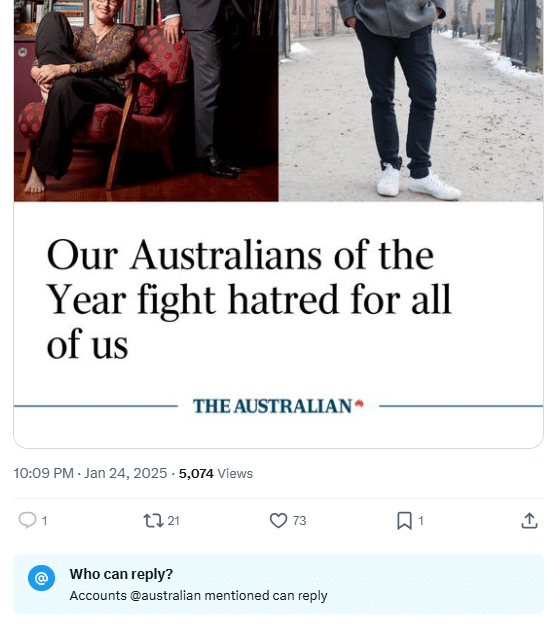Open the photo of woman in red armchair
This screenshot has height=627, width=546.
[146, 100]
